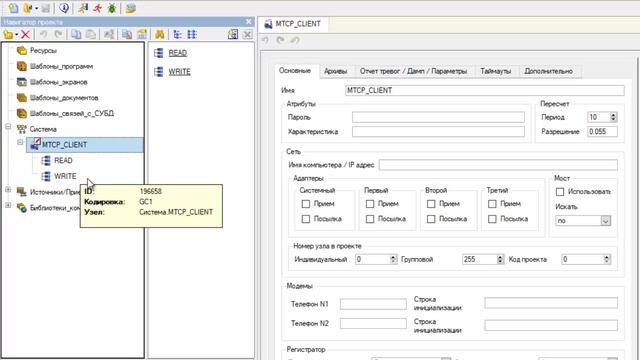Screen dimensions: 640x360
Task: Expand the Библиотеки_компонентов tree node
Action: pyautogui.click(x=8, y=205)
